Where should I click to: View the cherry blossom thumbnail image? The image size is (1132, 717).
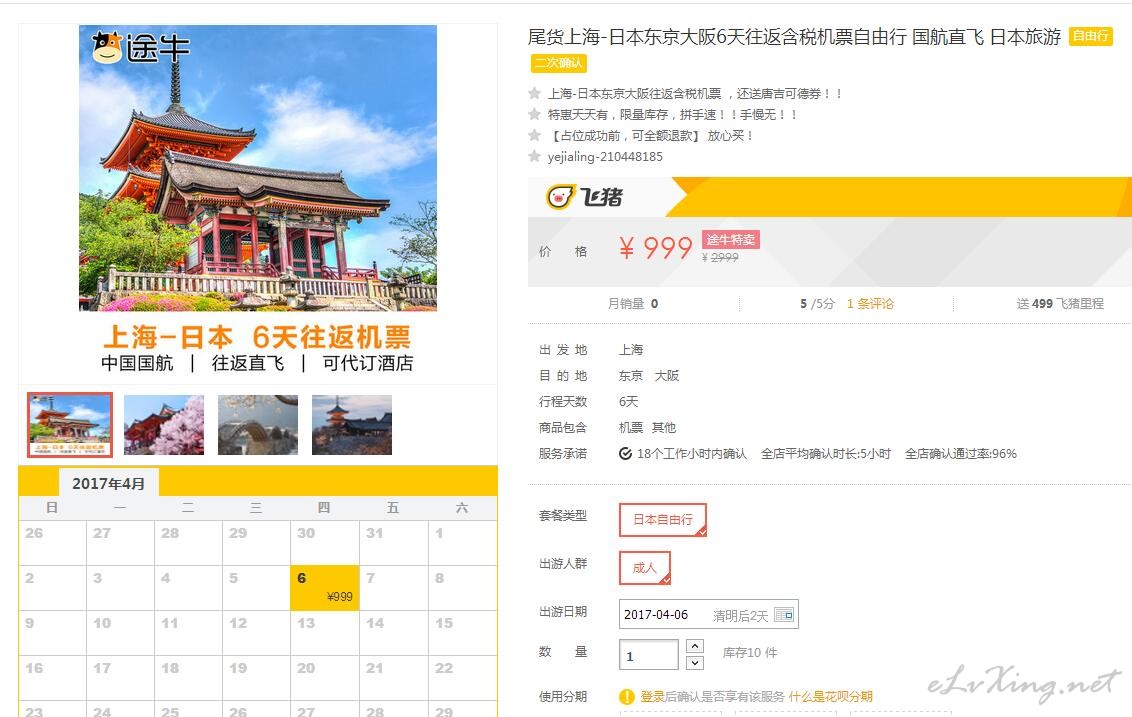[x=164, y=425]
